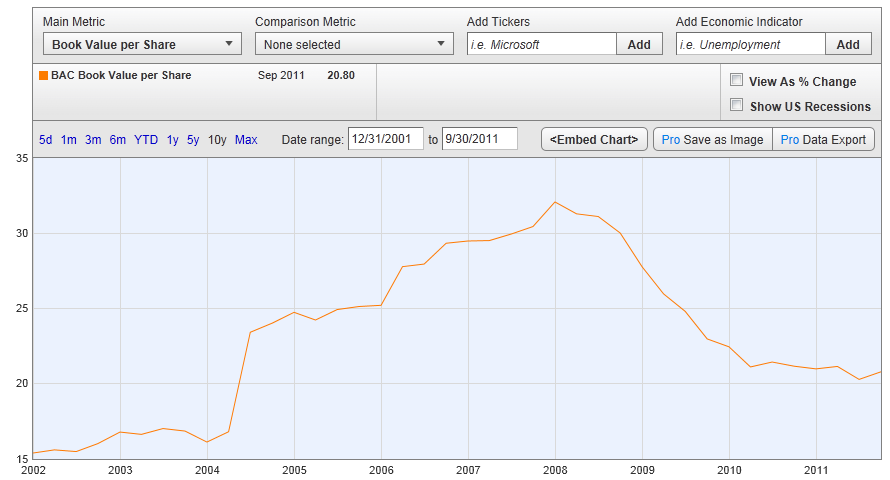This screenshot has height=480, width=890.
Task: Click the 2004 x-axis label
Action: click(x=207, y=470)
